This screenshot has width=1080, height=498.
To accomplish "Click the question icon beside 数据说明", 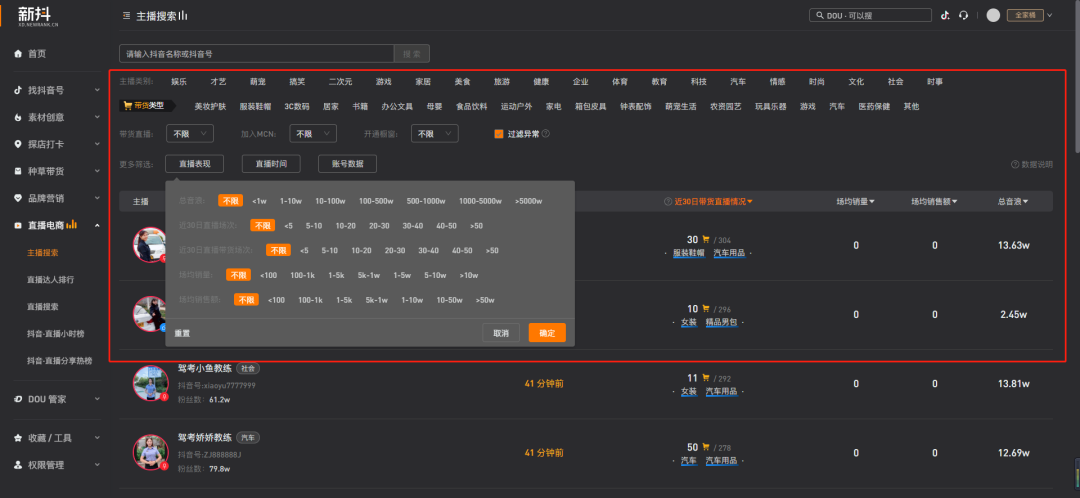I will tap(1015, 165).
